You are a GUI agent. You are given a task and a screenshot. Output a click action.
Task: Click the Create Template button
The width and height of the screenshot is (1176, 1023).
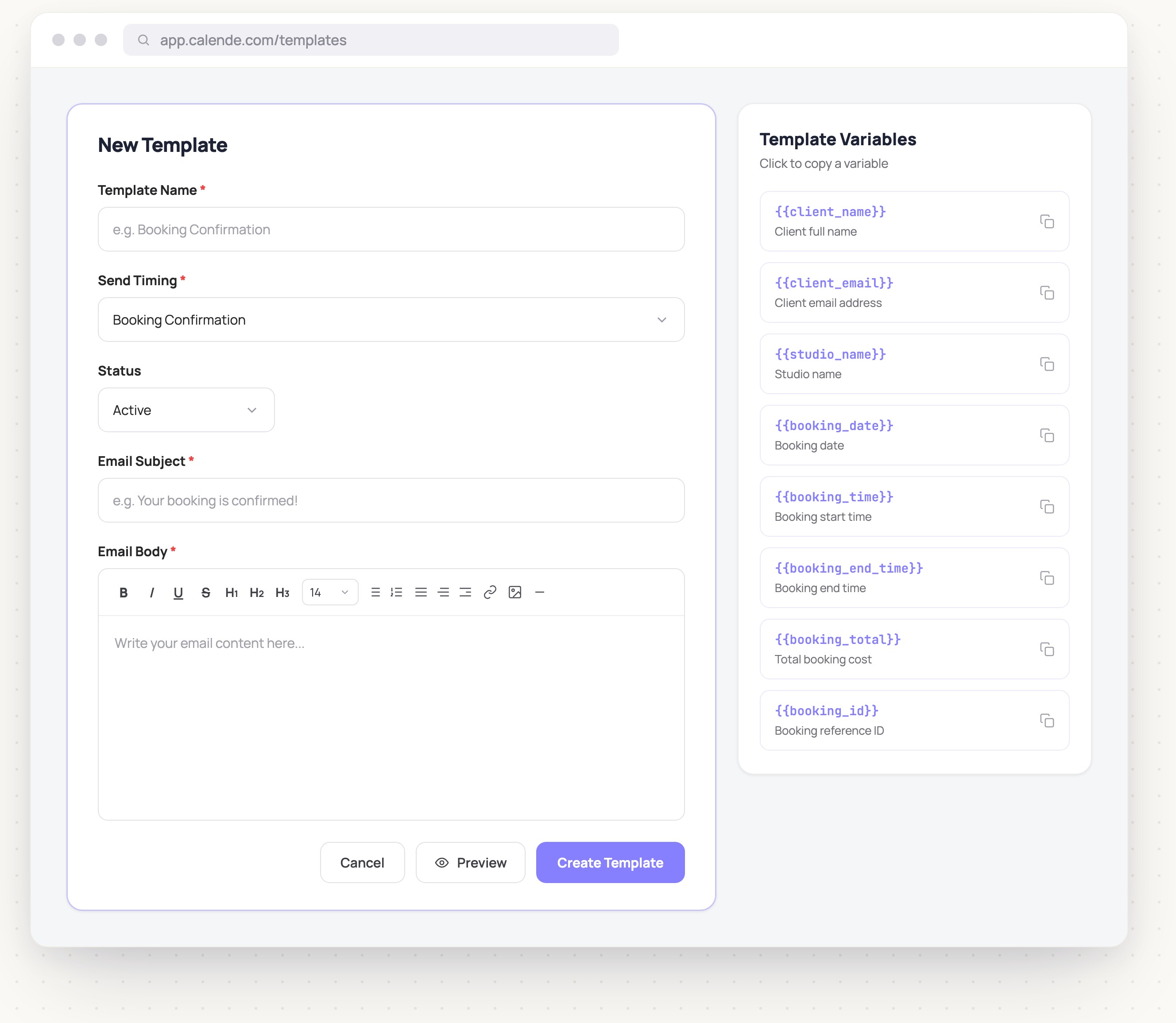(x=610, y=863)
